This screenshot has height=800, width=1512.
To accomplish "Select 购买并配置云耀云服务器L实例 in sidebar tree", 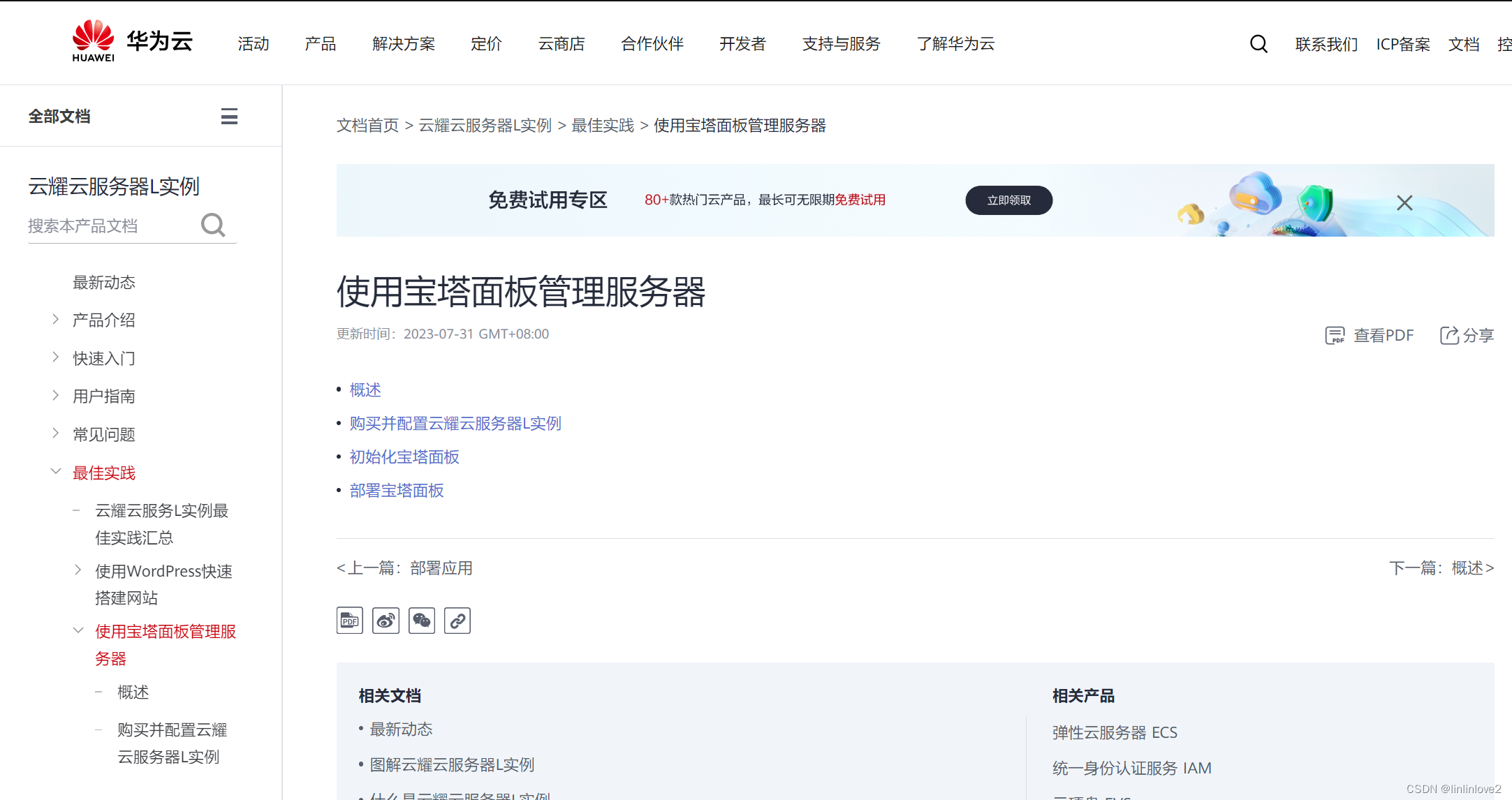I will 173,743.
